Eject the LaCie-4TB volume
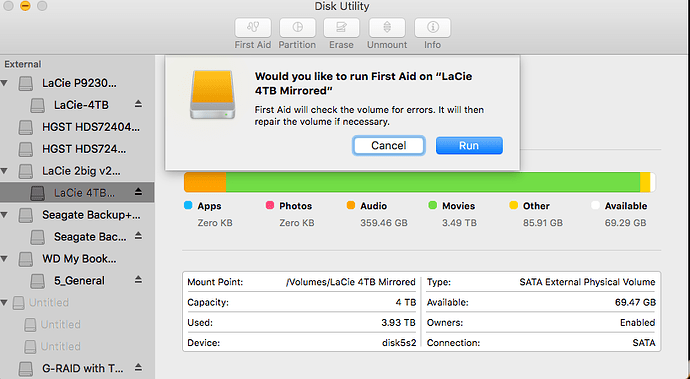Image resolution: width=690 pixels, height=379 pixels. (x=138, y=104)
